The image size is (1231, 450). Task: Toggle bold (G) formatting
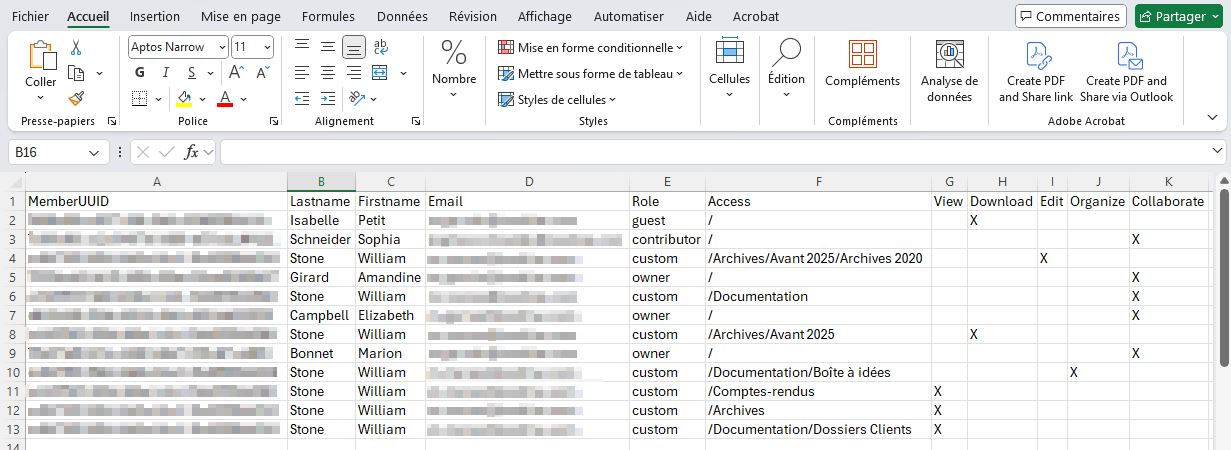click(x=140, y=72)
